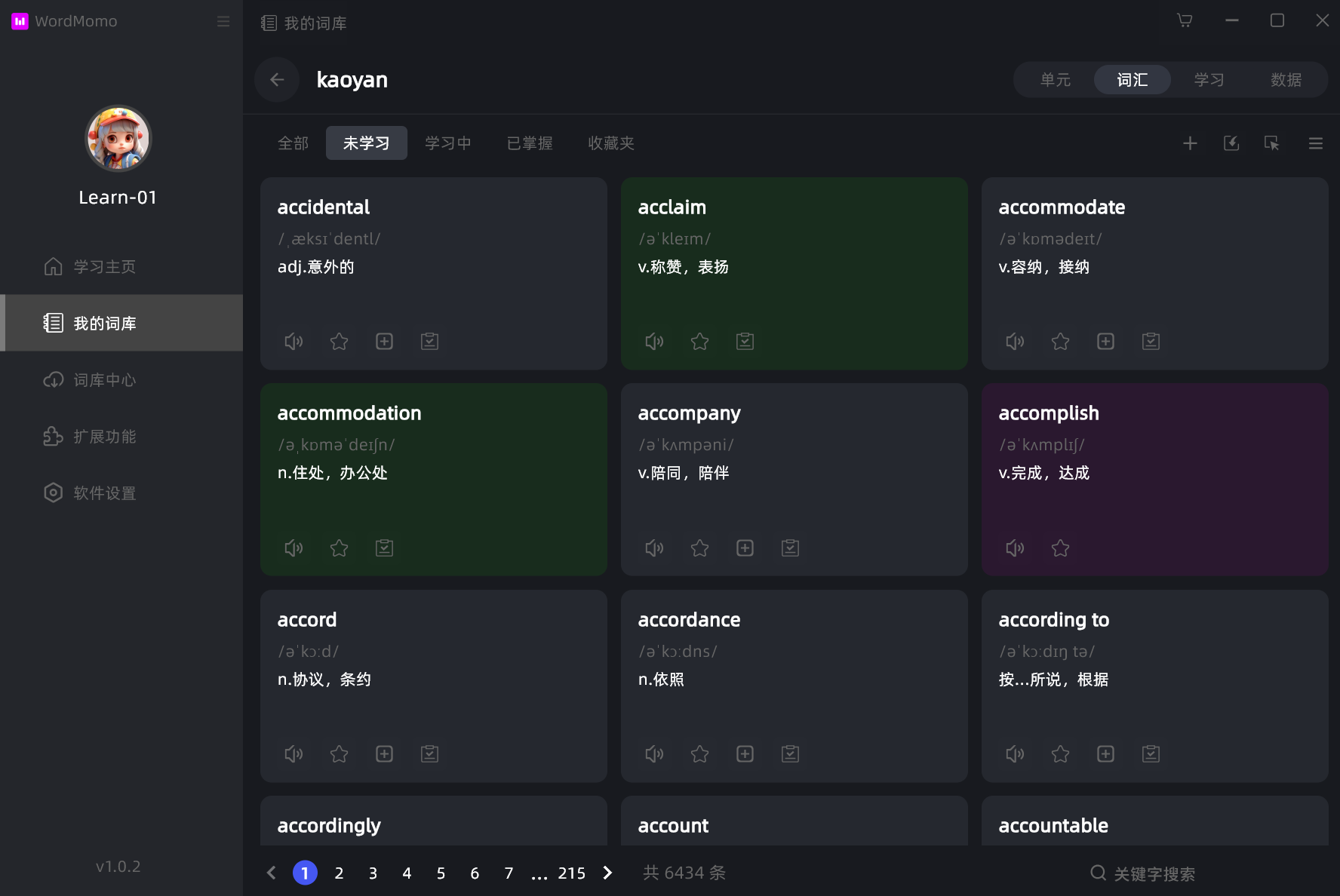Image resolution: width=1340 pixels, height=896 pixels.
Task: Select the 未学习 filter
Action: click(x=366, y=143)
